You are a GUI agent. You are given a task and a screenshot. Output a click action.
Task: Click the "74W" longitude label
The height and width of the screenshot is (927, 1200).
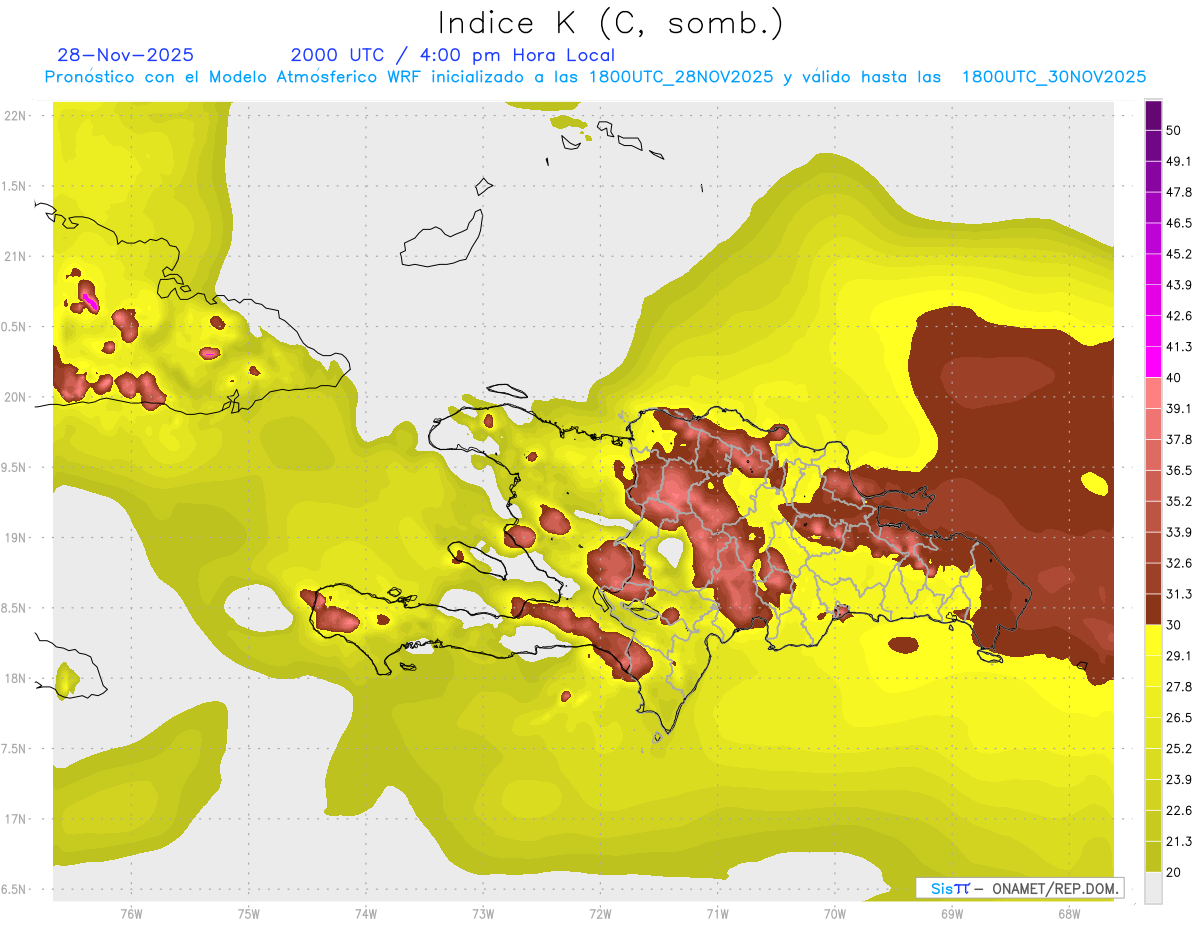click(366, 914)
